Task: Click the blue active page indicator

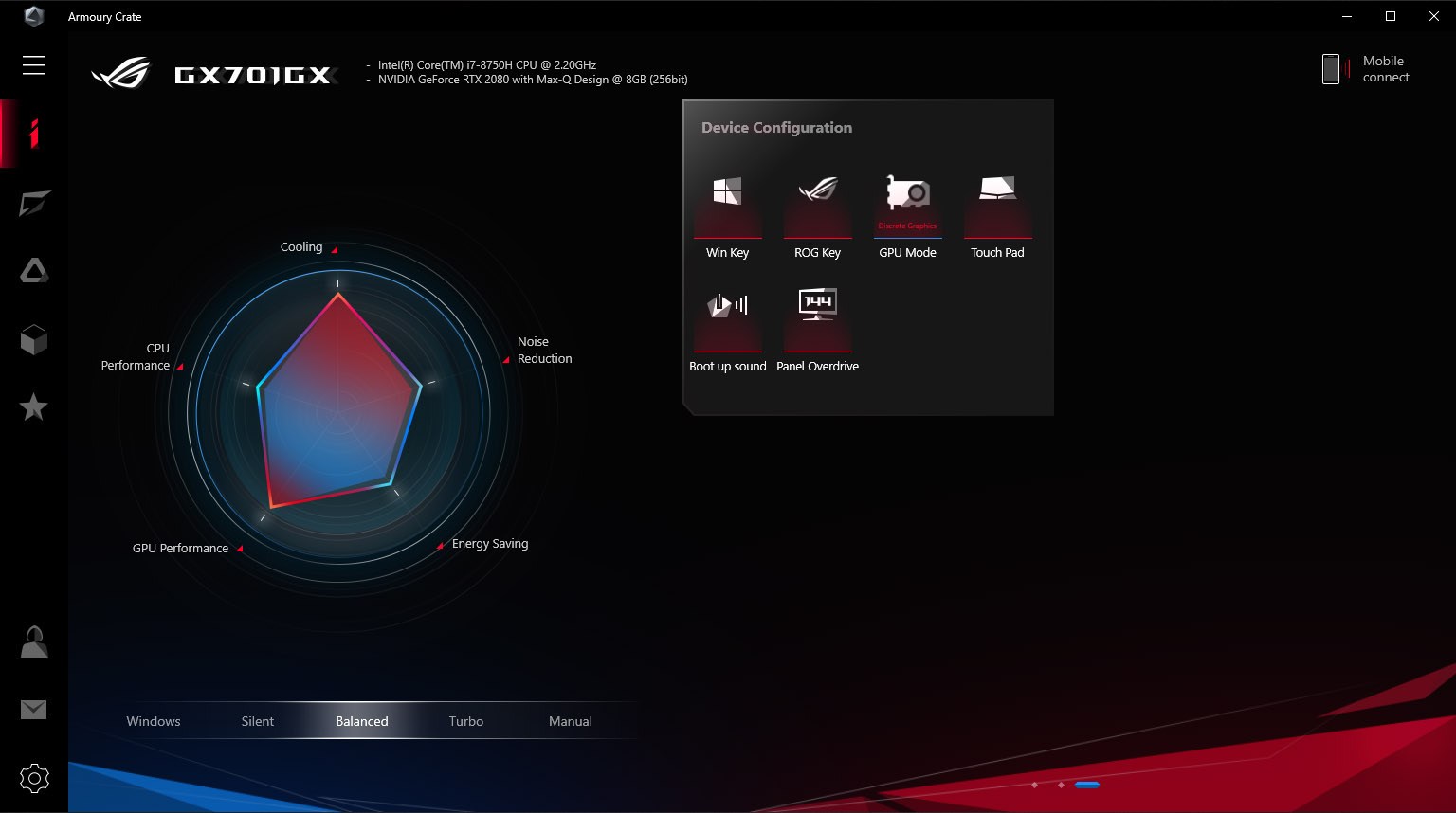Action: click(1087, 785)
